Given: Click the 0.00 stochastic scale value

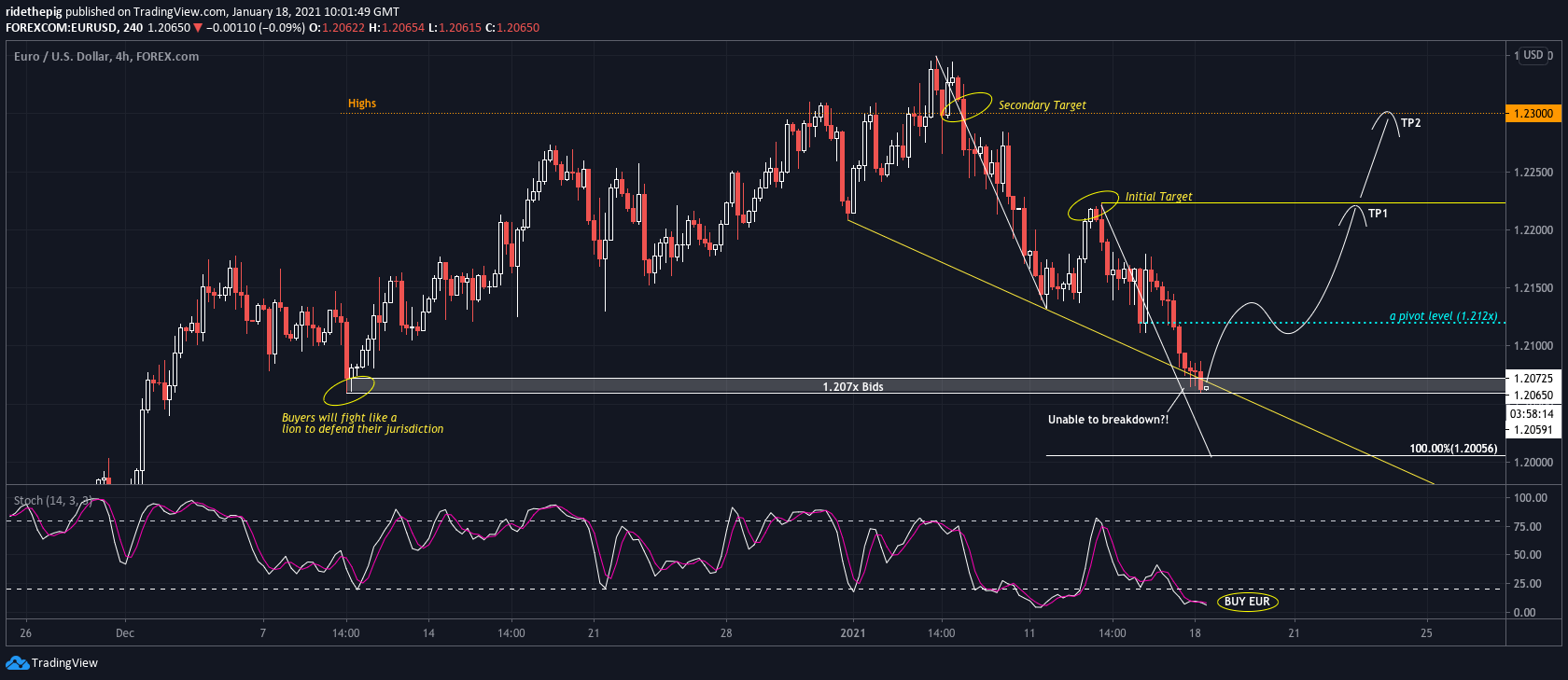Looking at the screenshot, I should click(1525, 613).
